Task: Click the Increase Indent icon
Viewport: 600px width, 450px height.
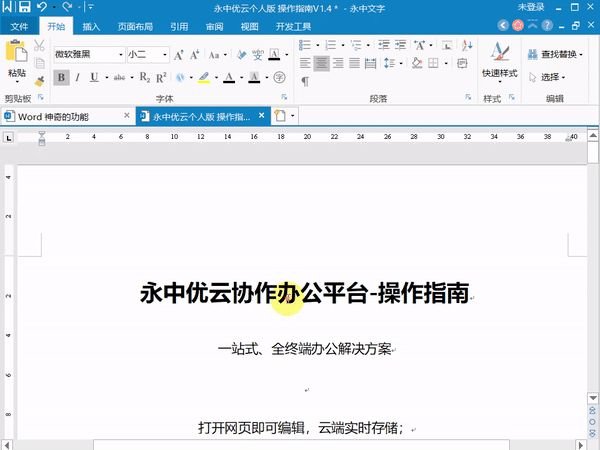Action: pos(400,45)
